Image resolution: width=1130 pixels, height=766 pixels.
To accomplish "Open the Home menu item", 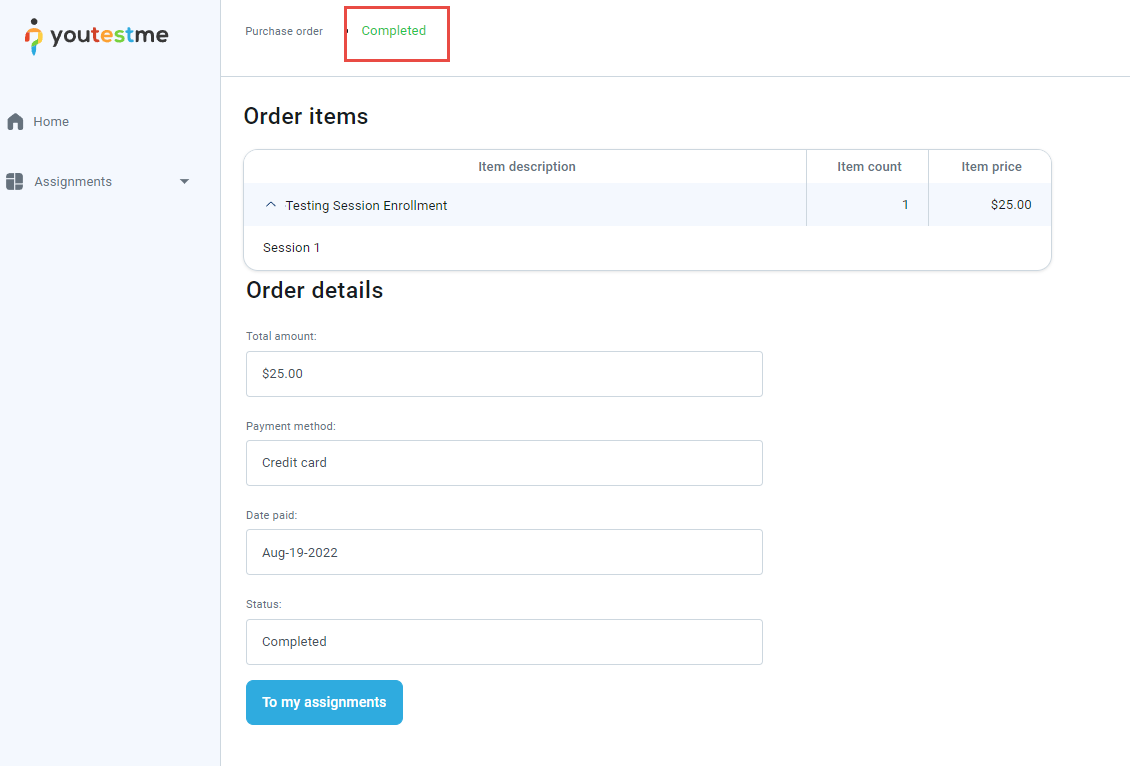I will click(51, 122).
